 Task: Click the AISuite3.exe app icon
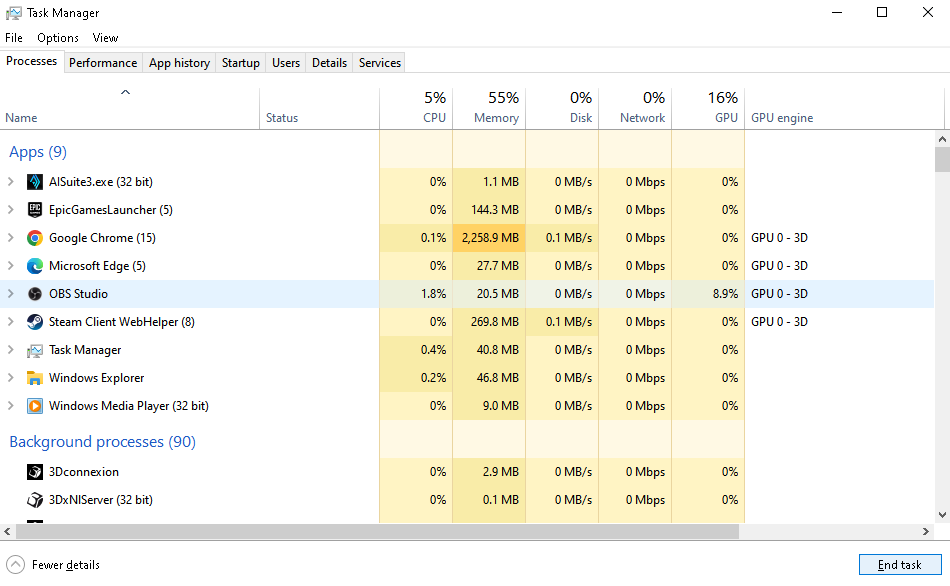click(35, 182)
